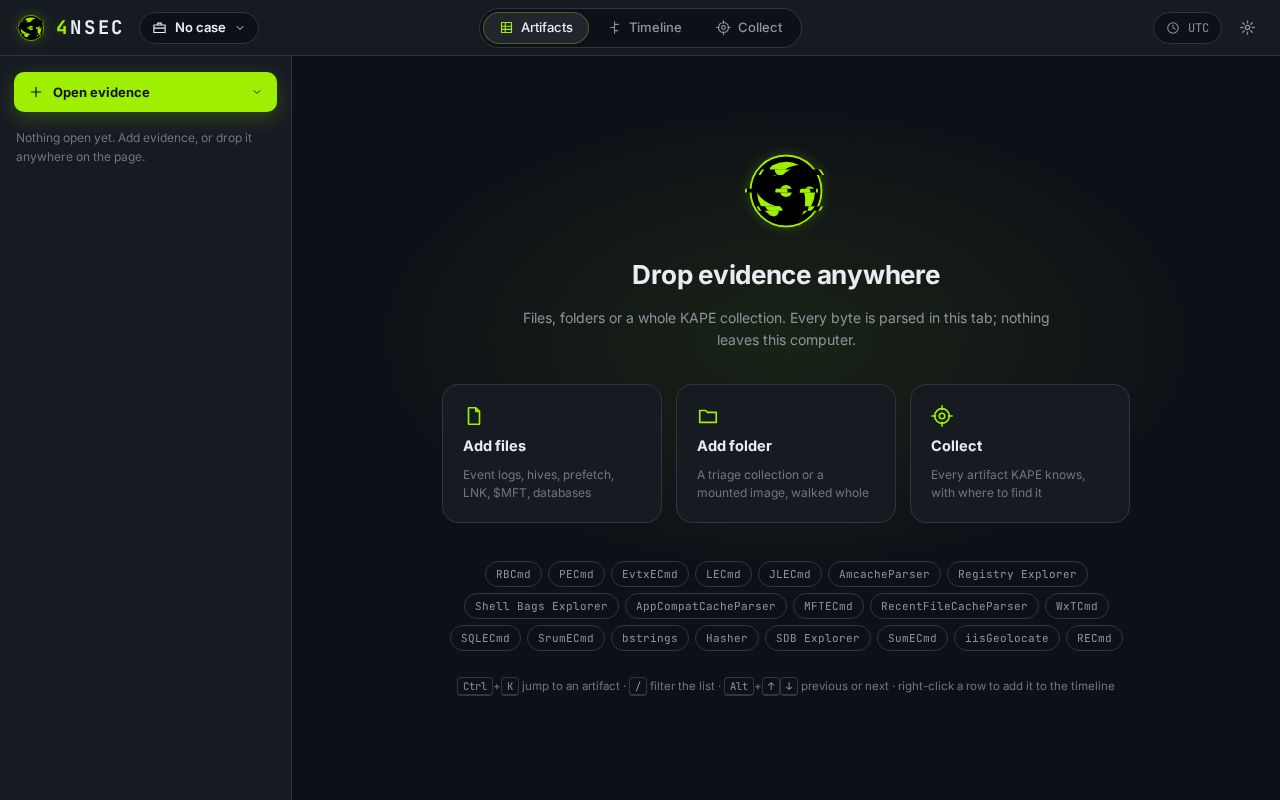Click the briefcase icon beside No case
Image resolution: width=1280 pixels, height=800 pixels.
click(159, 28)
